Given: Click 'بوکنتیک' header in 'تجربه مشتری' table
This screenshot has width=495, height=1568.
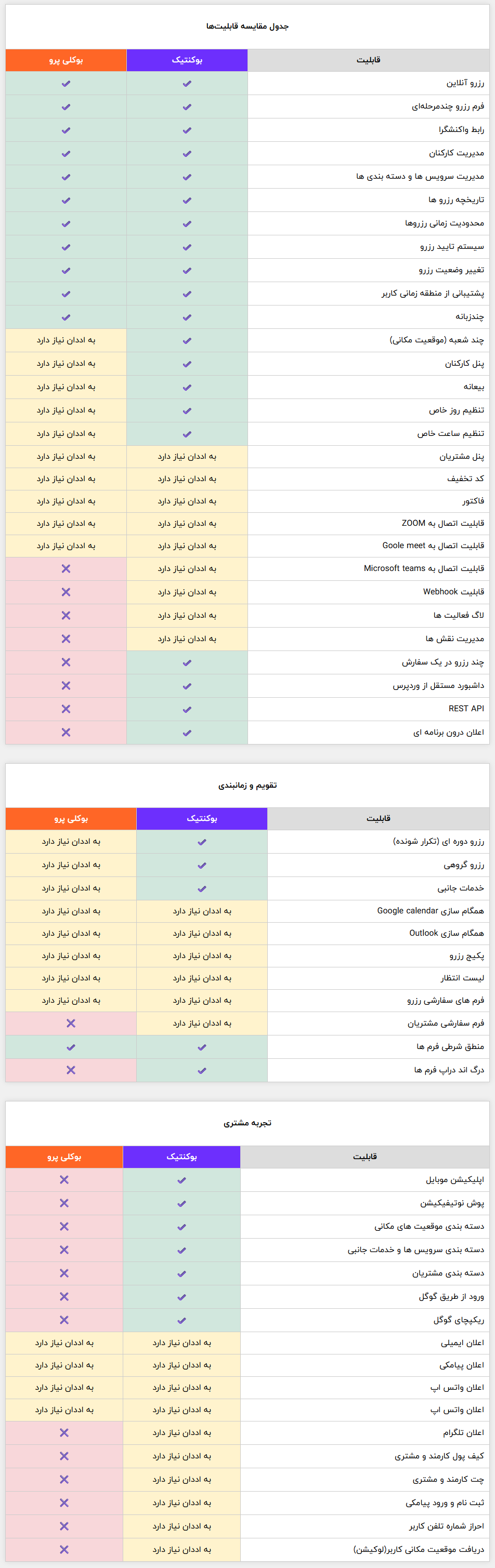Looking at the screenshot, I should coord(181,1157).
